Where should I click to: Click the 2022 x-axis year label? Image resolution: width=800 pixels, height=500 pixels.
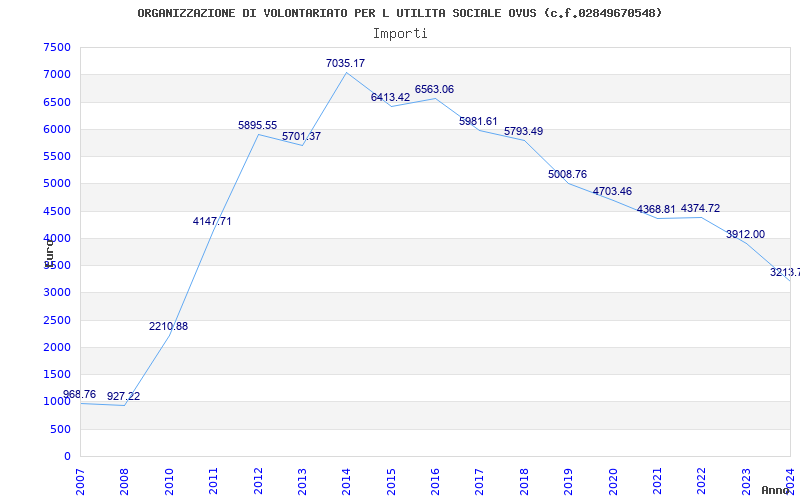click(x=702, y=481)
